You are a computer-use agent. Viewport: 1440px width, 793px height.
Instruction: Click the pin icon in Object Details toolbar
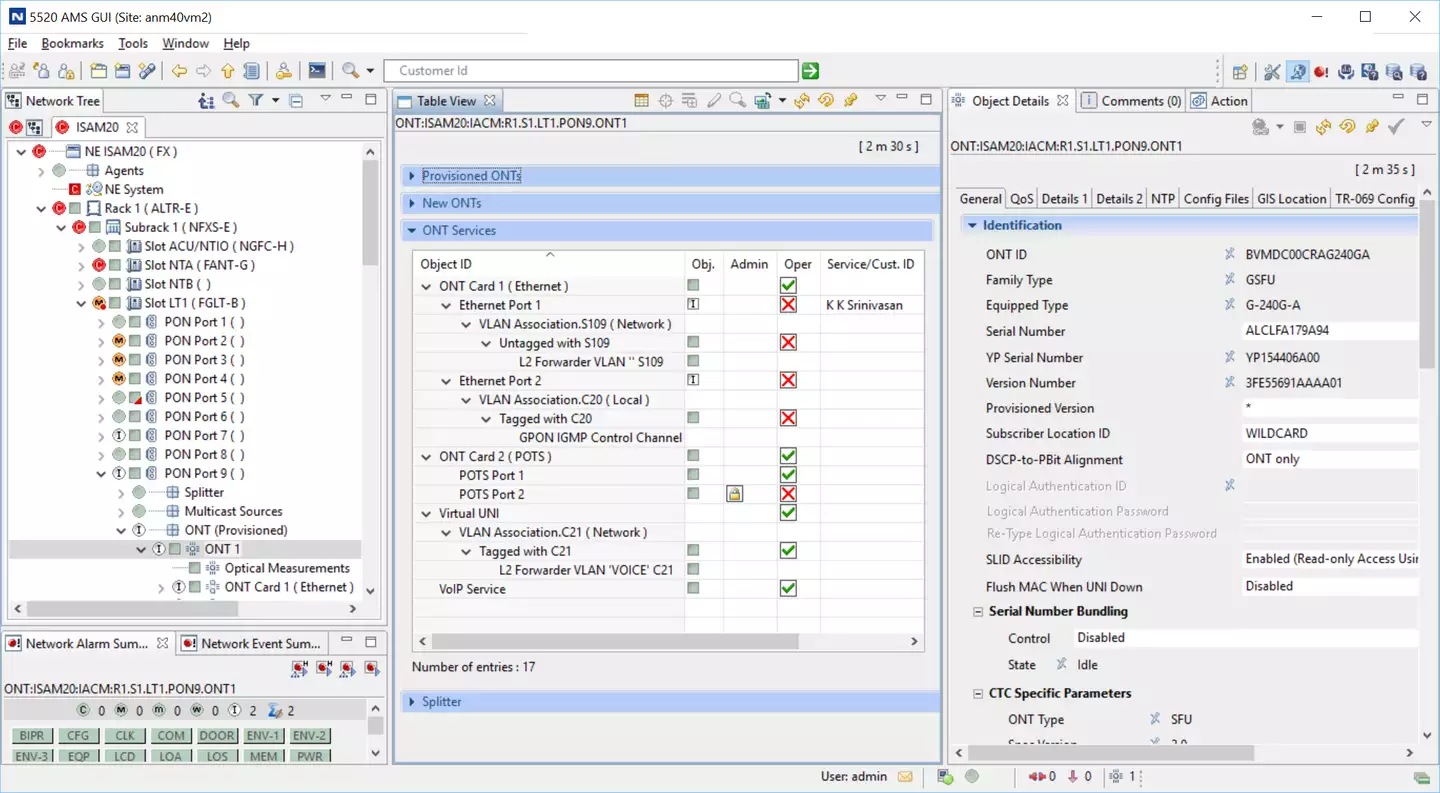coord(1372,126)
